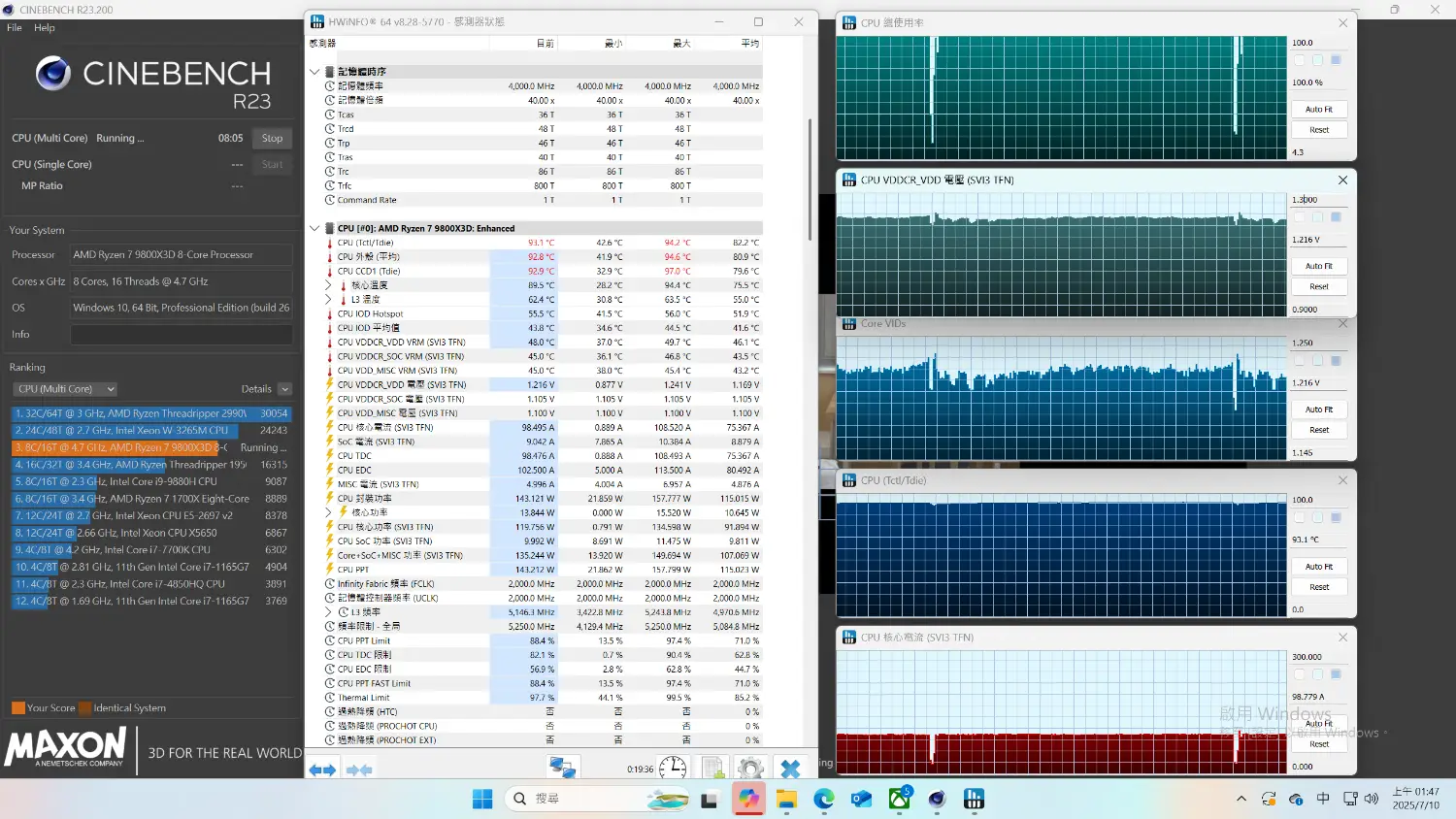The width and height of the screenshot is (1456, 819).
Task: Select the 8C/16T Ryzen 7 9800X3D running row
Action: [x=151, y=447]
